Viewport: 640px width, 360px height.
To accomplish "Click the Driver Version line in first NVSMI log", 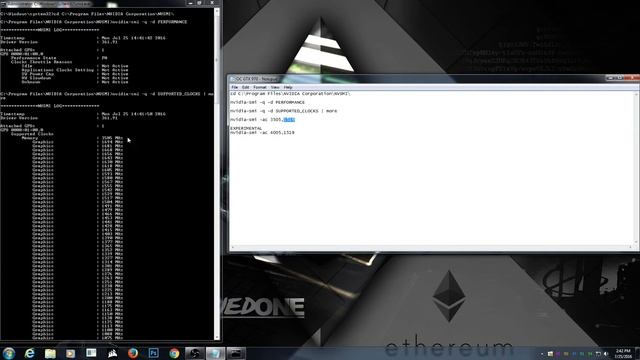I will [x=59, y=42].
